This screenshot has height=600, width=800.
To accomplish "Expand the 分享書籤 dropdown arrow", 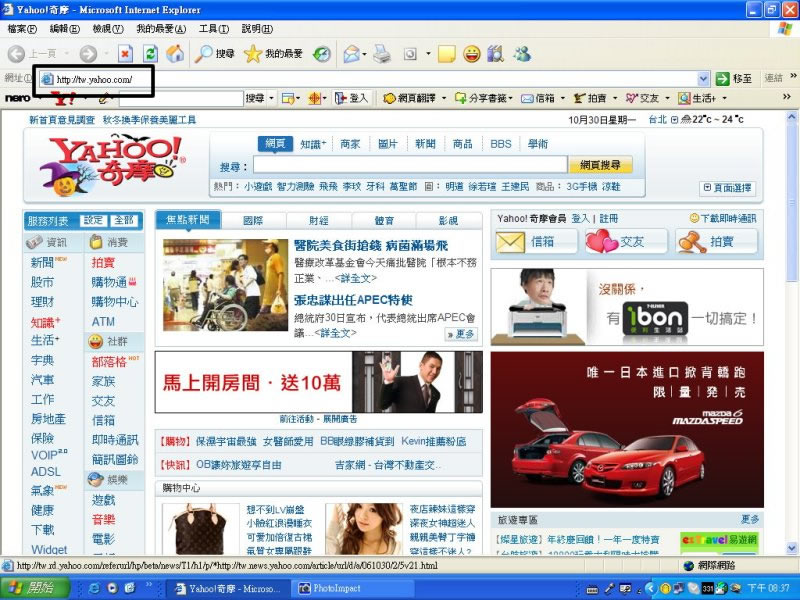I will tap(510, 98).
